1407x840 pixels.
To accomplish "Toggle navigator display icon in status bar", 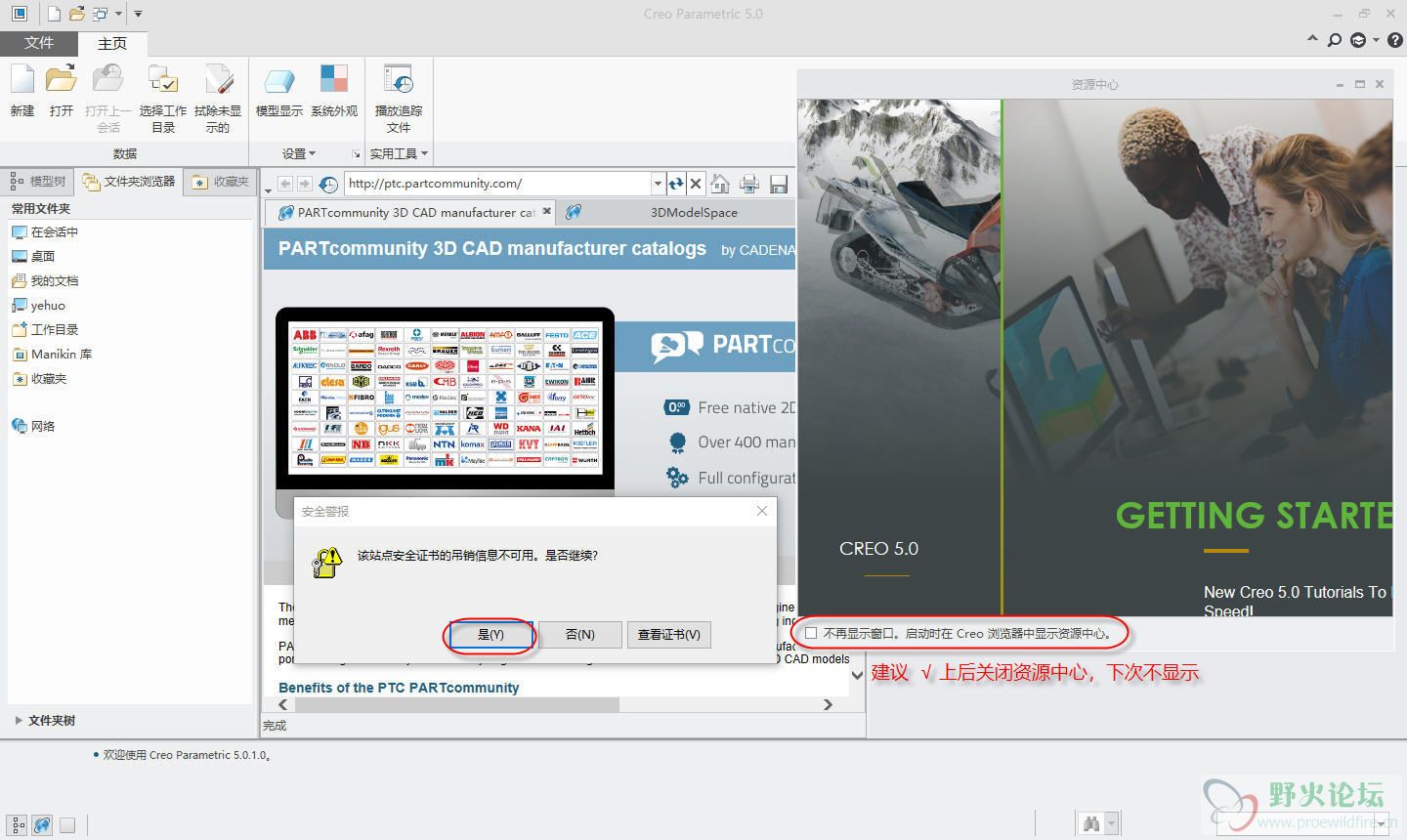I will pyautogui.click(x=19, y=825).
